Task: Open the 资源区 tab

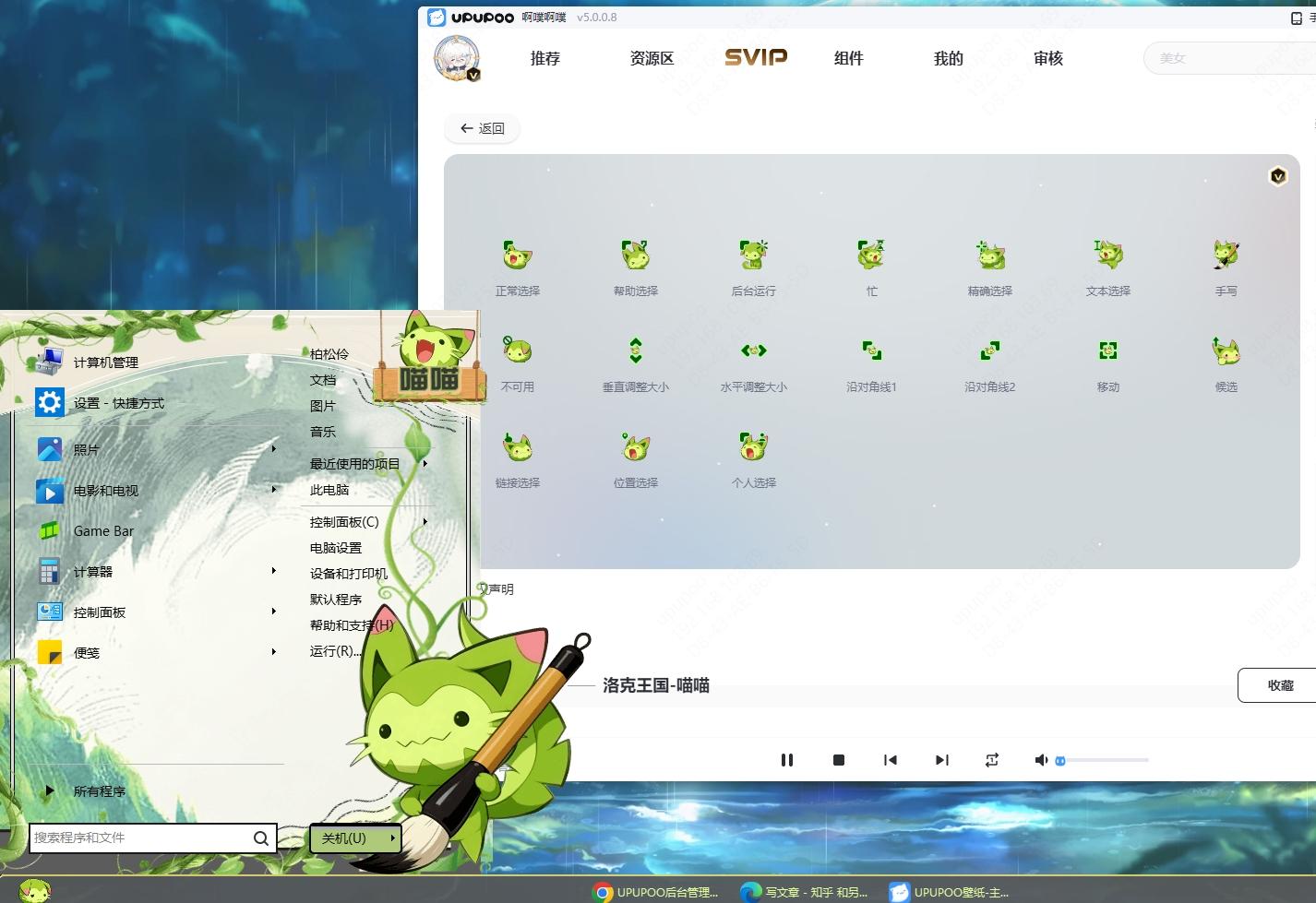Action: coord(652,58)
